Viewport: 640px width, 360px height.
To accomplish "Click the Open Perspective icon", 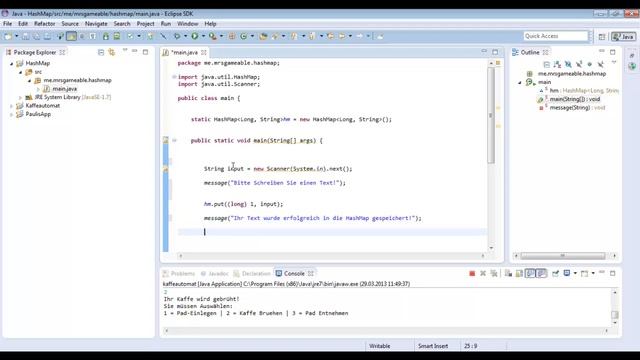I will click(x=602, y=37).
